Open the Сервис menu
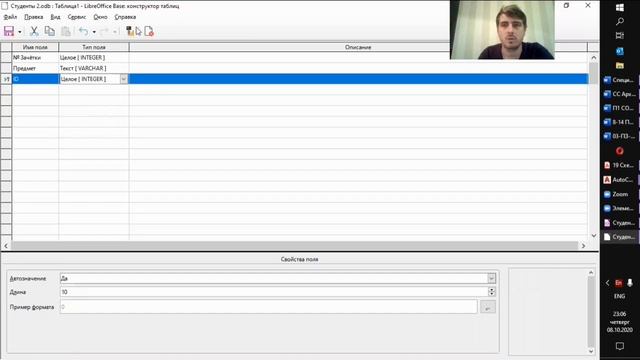This screenshot has width=640, height=360. (x=77, y=17)
